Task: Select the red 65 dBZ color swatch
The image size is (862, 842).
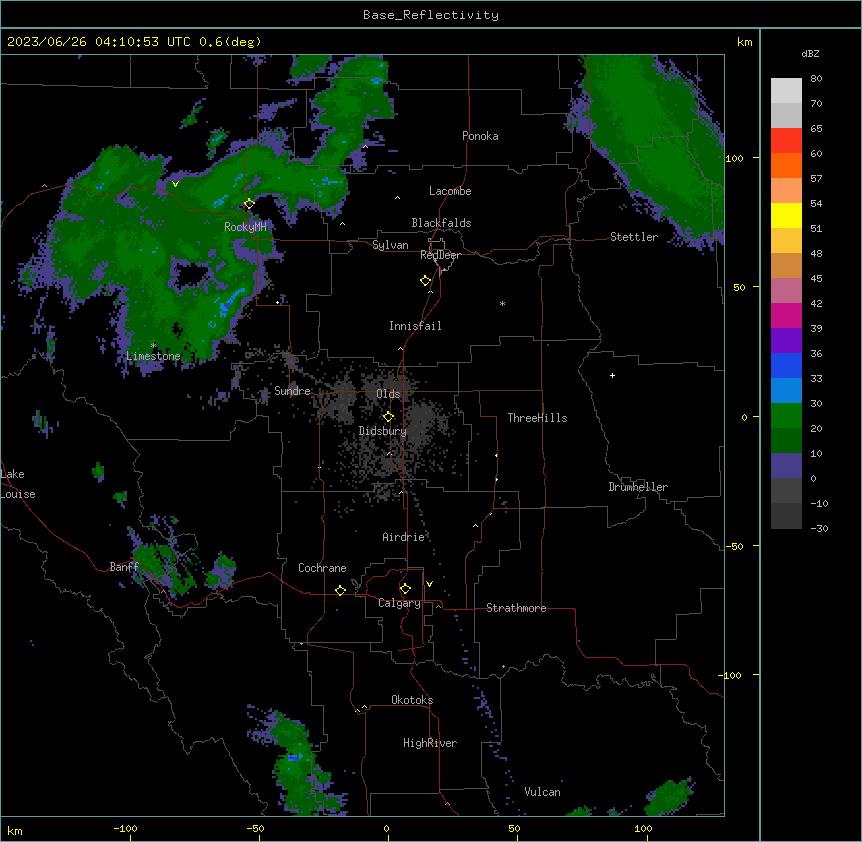Action: pyautogui.click(x=786, y=140)
